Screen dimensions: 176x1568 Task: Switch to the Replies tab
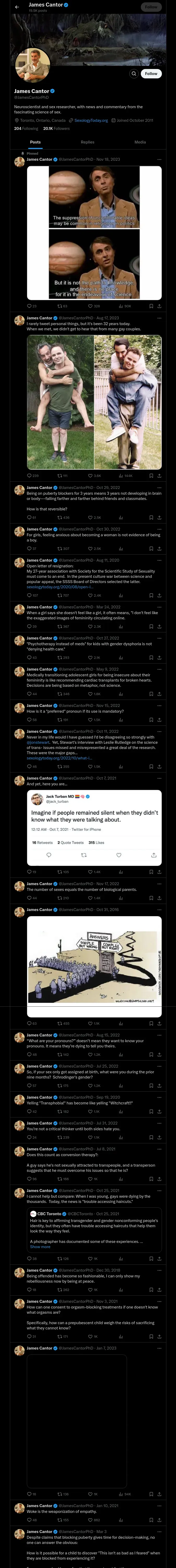click(x=87, y=142)
